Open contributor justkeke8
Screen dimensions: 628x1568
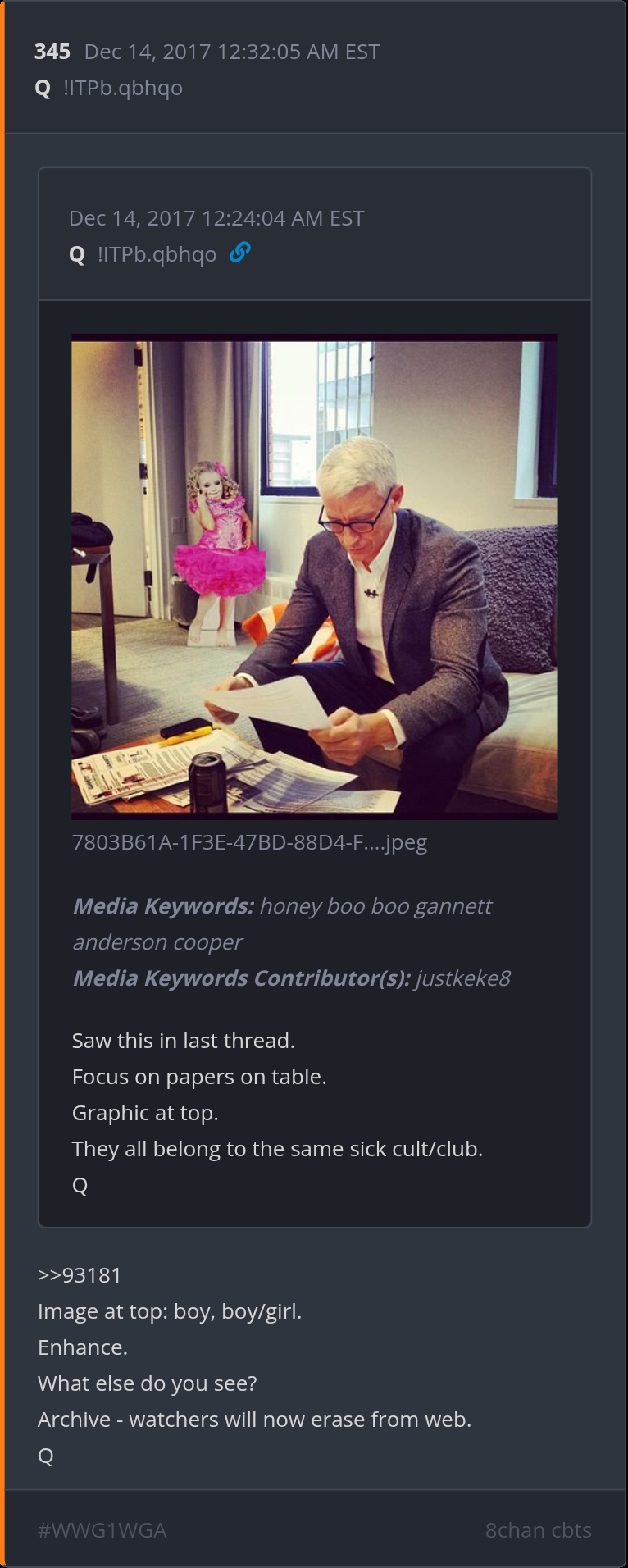pyautogui.click(x=463, y=978)
